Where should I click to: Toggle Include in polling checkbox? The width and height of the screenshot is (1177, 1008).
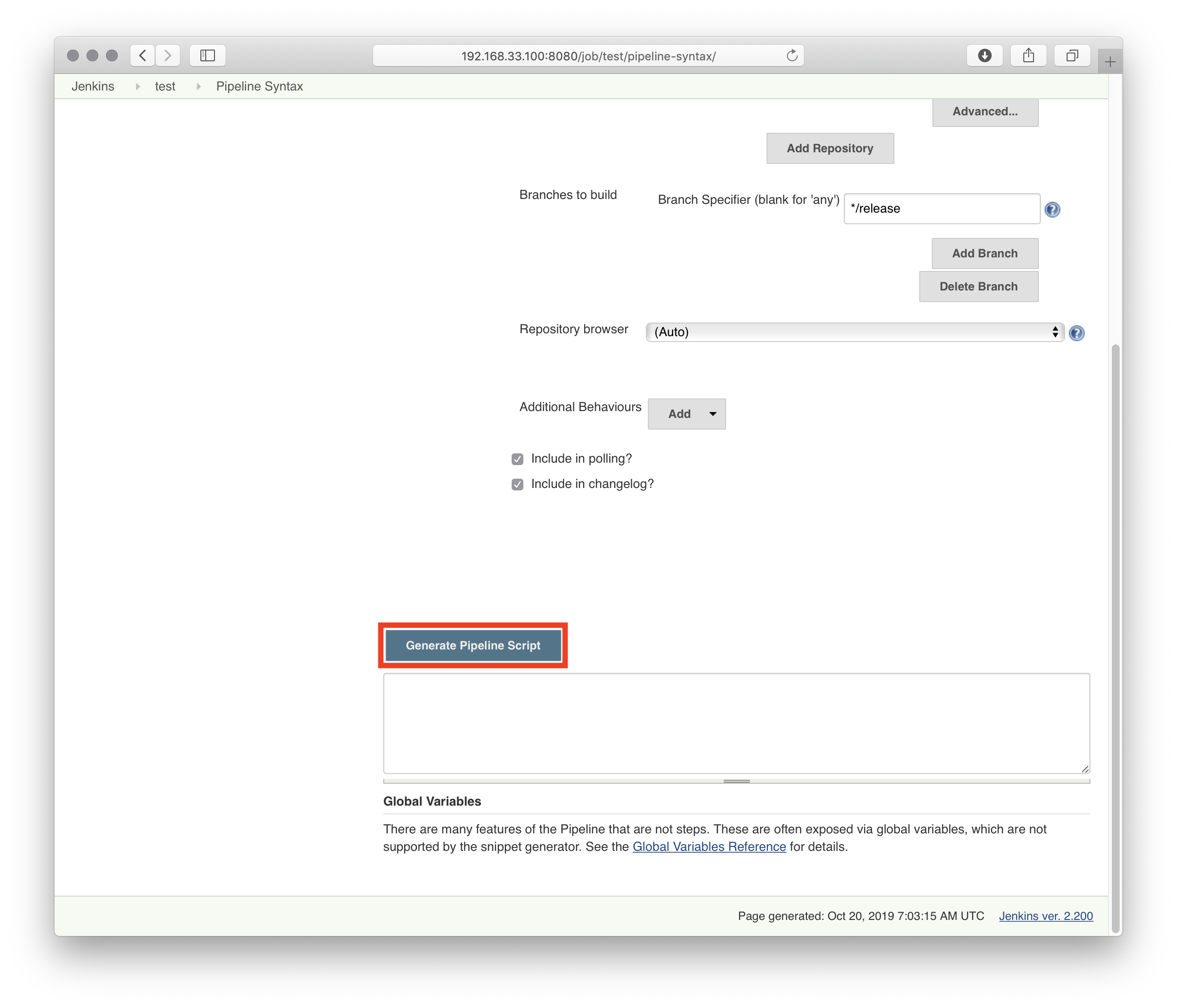pos(517,459)
